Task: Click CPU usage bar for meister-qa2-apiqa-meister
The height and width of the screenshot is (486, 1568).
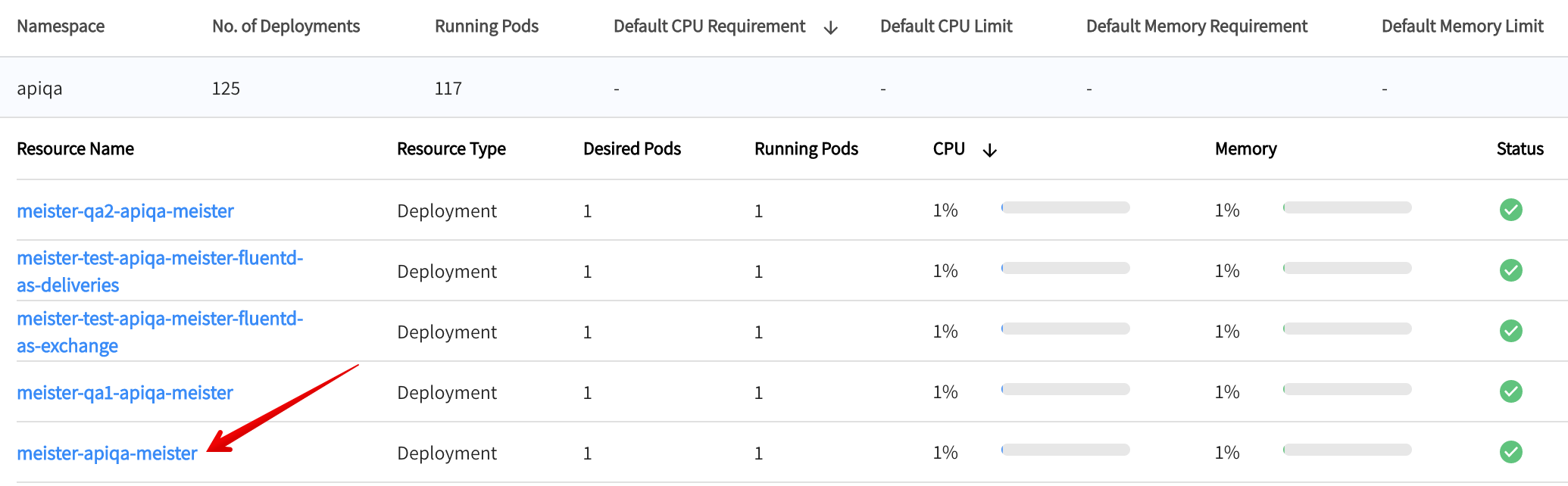Action: (1065, 207)
